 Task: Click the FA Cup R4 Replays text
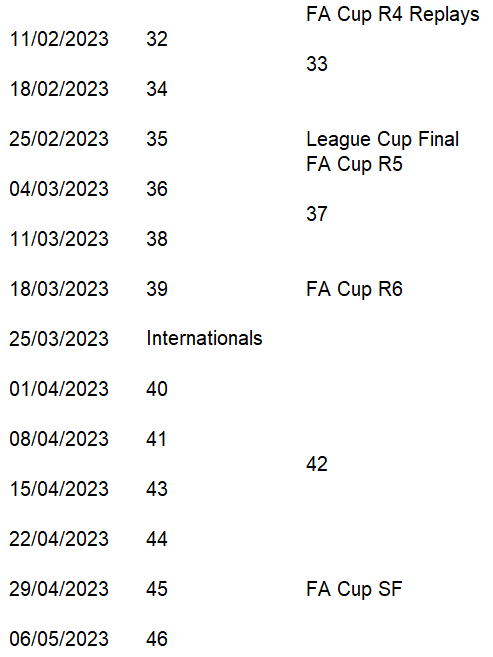coord(392,15)
